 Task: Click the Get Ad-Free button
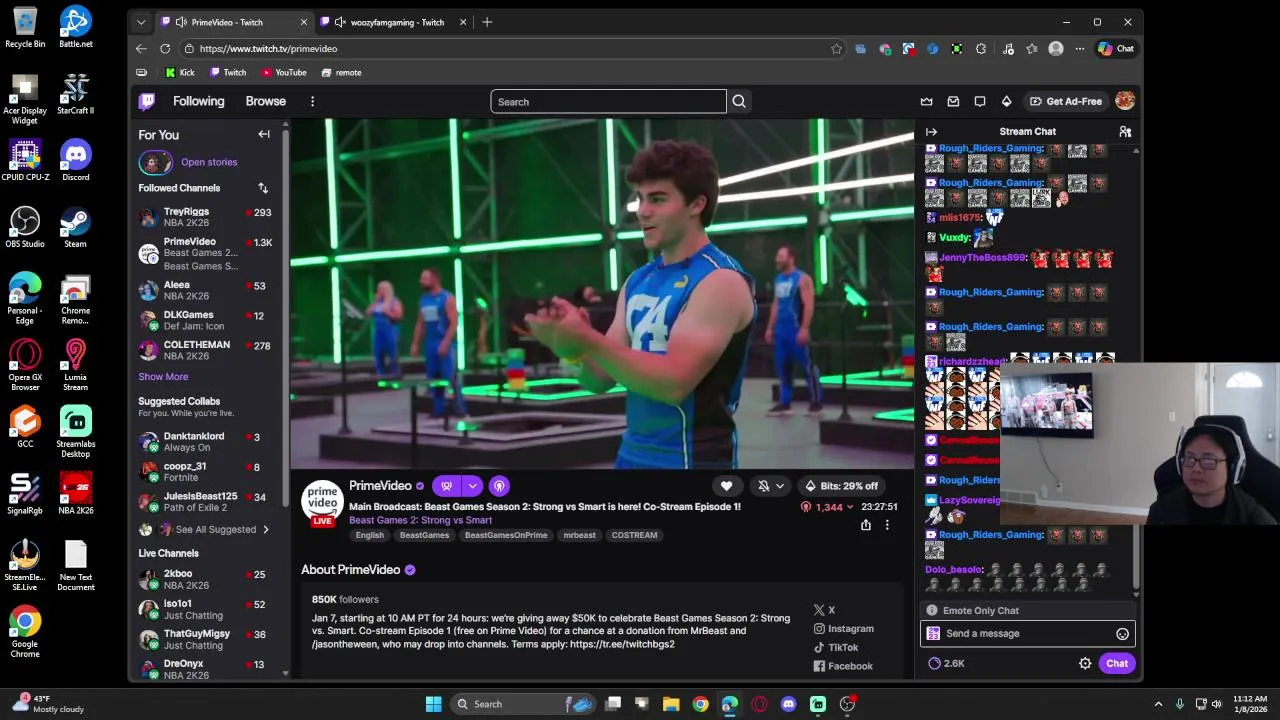pyautogui.click(x=1066, y=101)
